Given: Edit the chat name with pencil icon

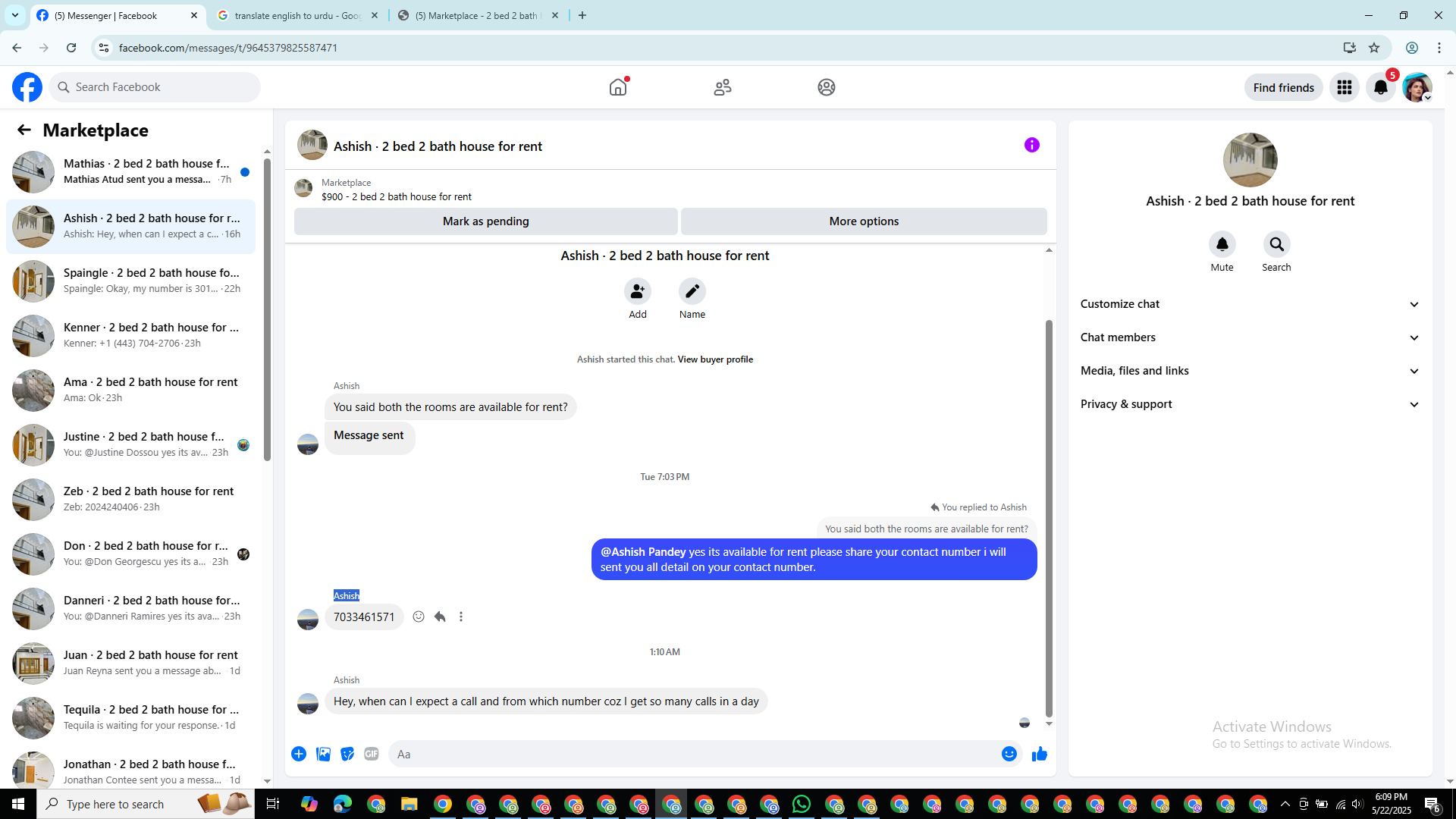Looking at the screenshot, I should 692,291.
